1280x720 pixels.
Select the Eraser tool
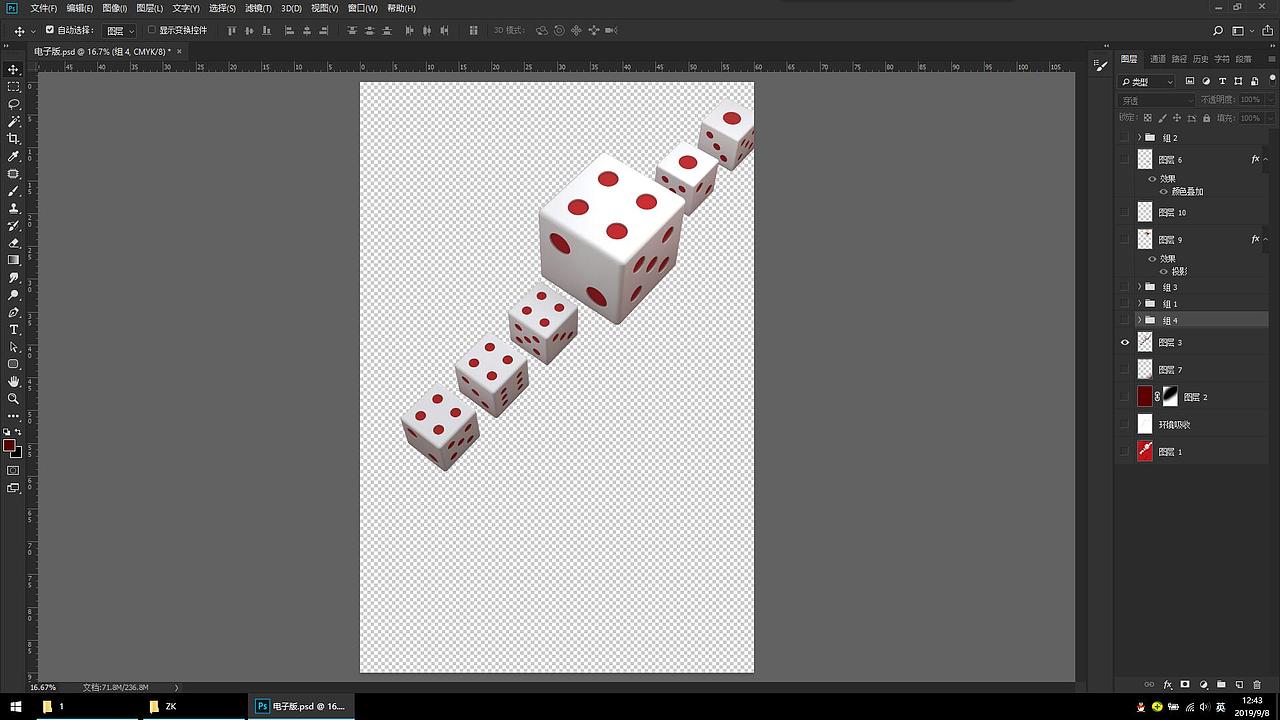(x=14, y=243)
